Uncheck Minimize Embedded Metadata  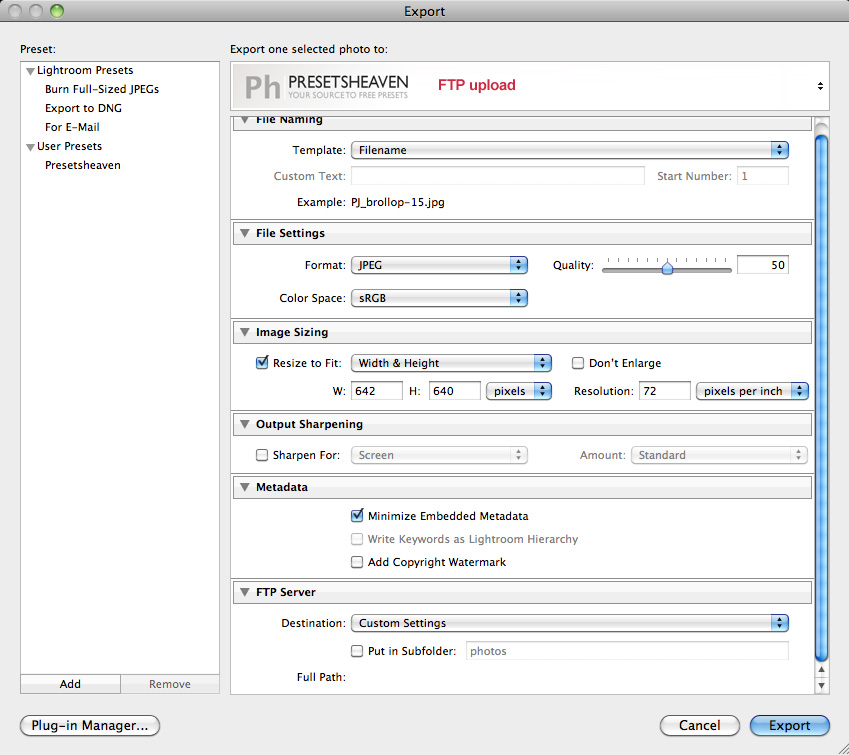[357, 516]
